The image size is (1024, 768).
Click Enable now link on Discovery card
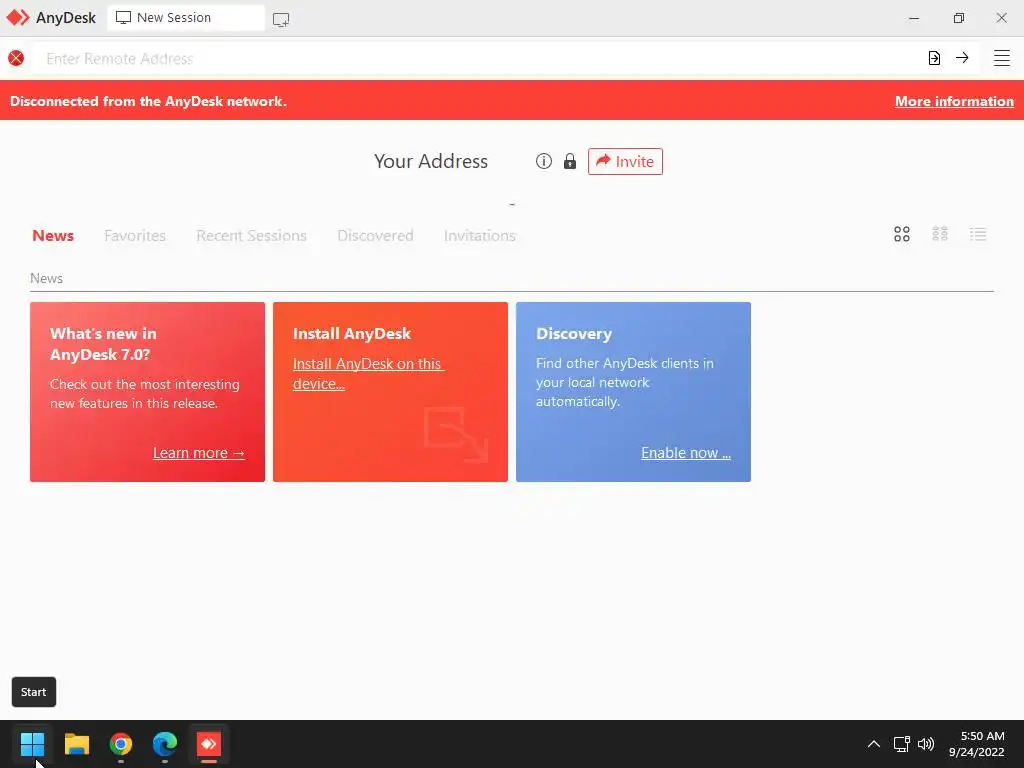pos(686,453)
